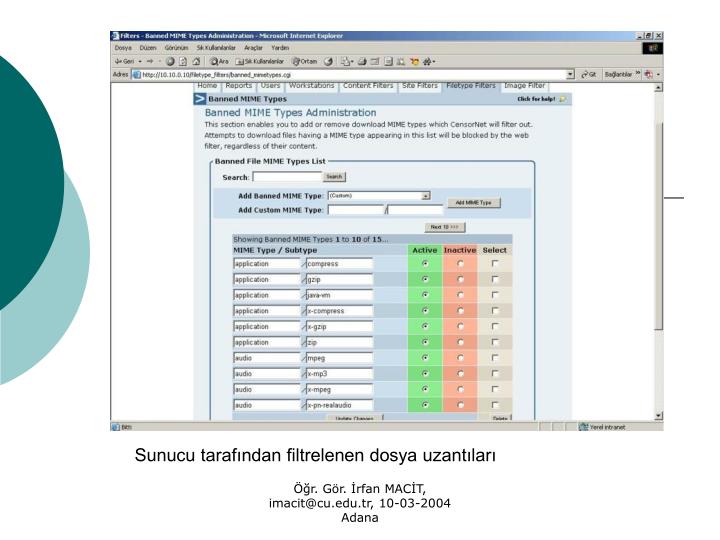Click the Windows logo throbber icon

[652, 48]
